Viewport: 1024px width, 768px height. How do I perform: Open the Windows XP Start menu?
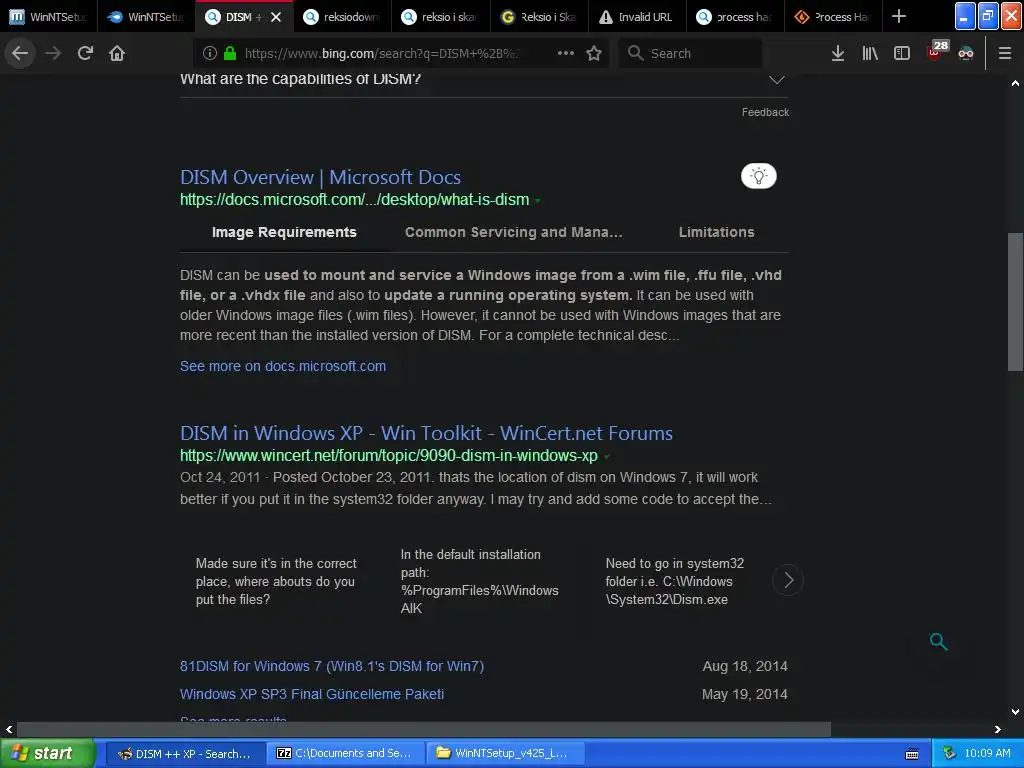tap(47, 754)
